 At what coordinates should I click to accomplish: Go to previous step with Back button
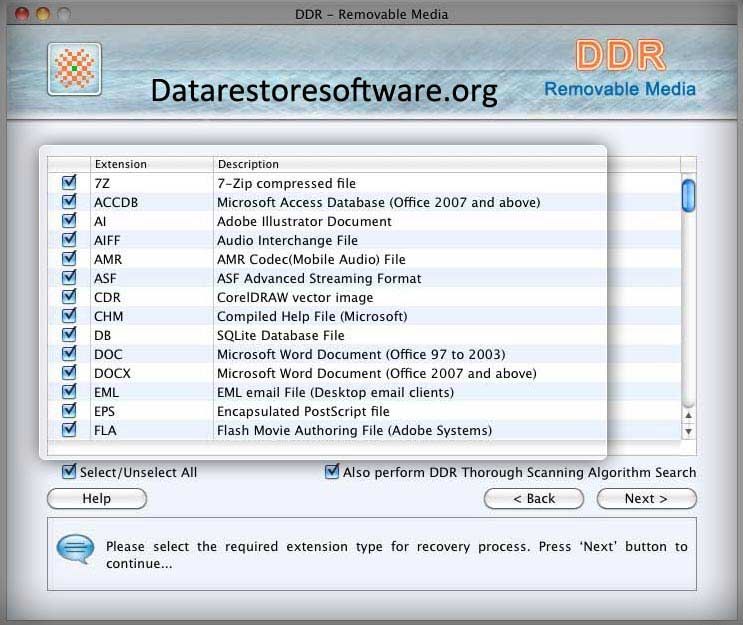534,498
